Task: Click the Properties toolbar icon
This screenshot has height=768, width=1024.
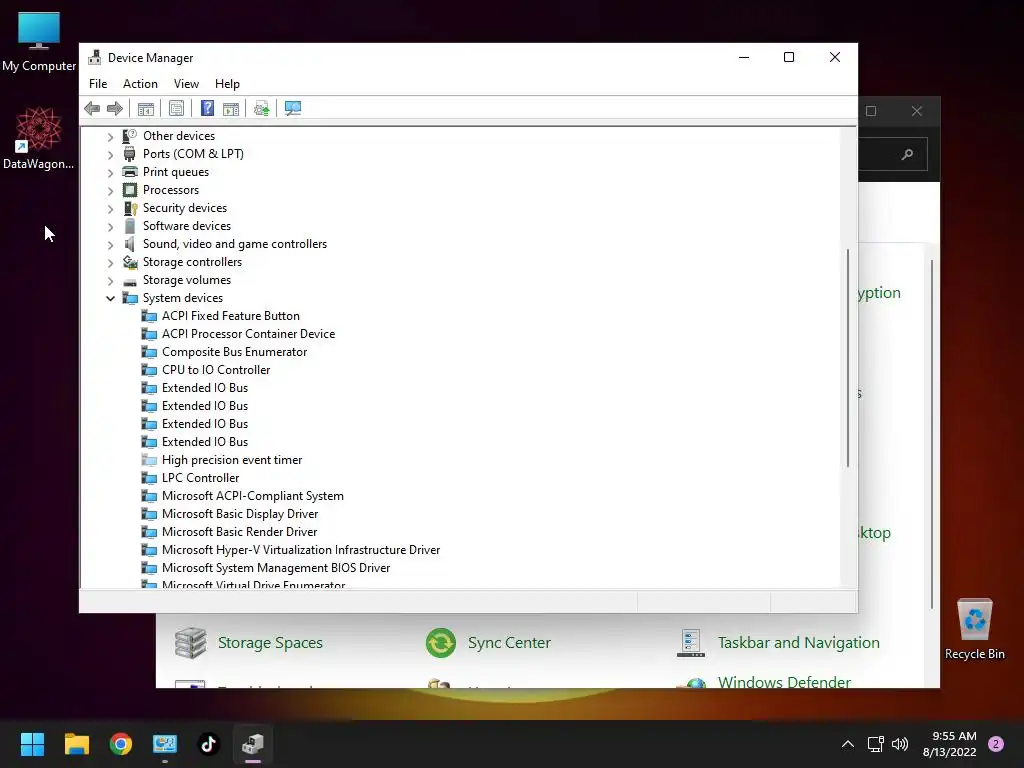Action: (176, 108)
